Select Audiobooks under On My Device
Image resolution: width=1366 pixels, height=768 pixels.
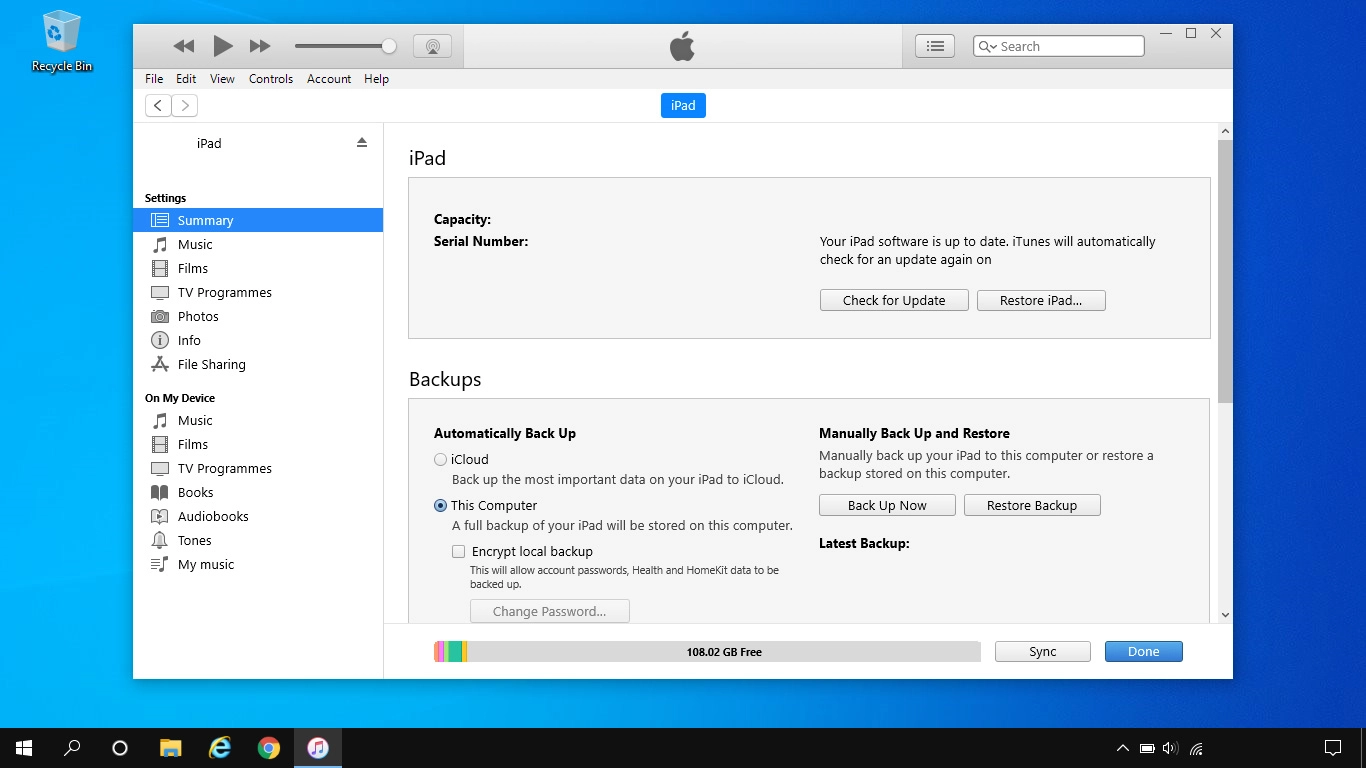[x=211, y=516]
